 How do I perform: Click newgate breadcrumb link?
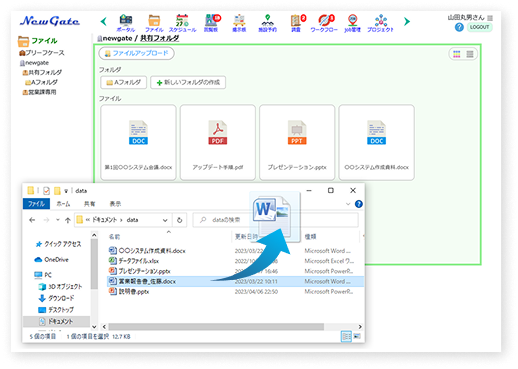117,38
